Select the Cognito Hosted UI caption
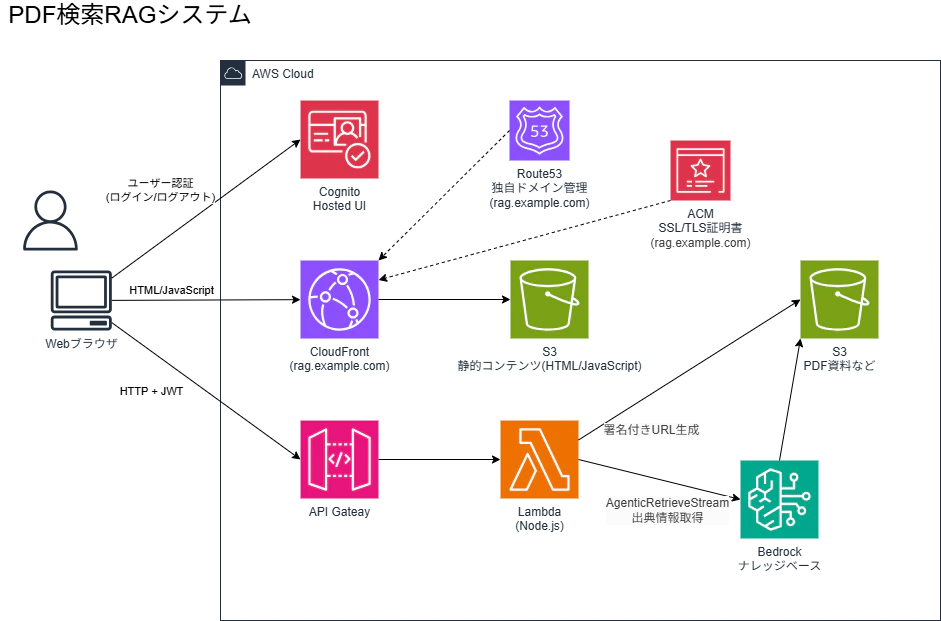 (x=339, y=199)
